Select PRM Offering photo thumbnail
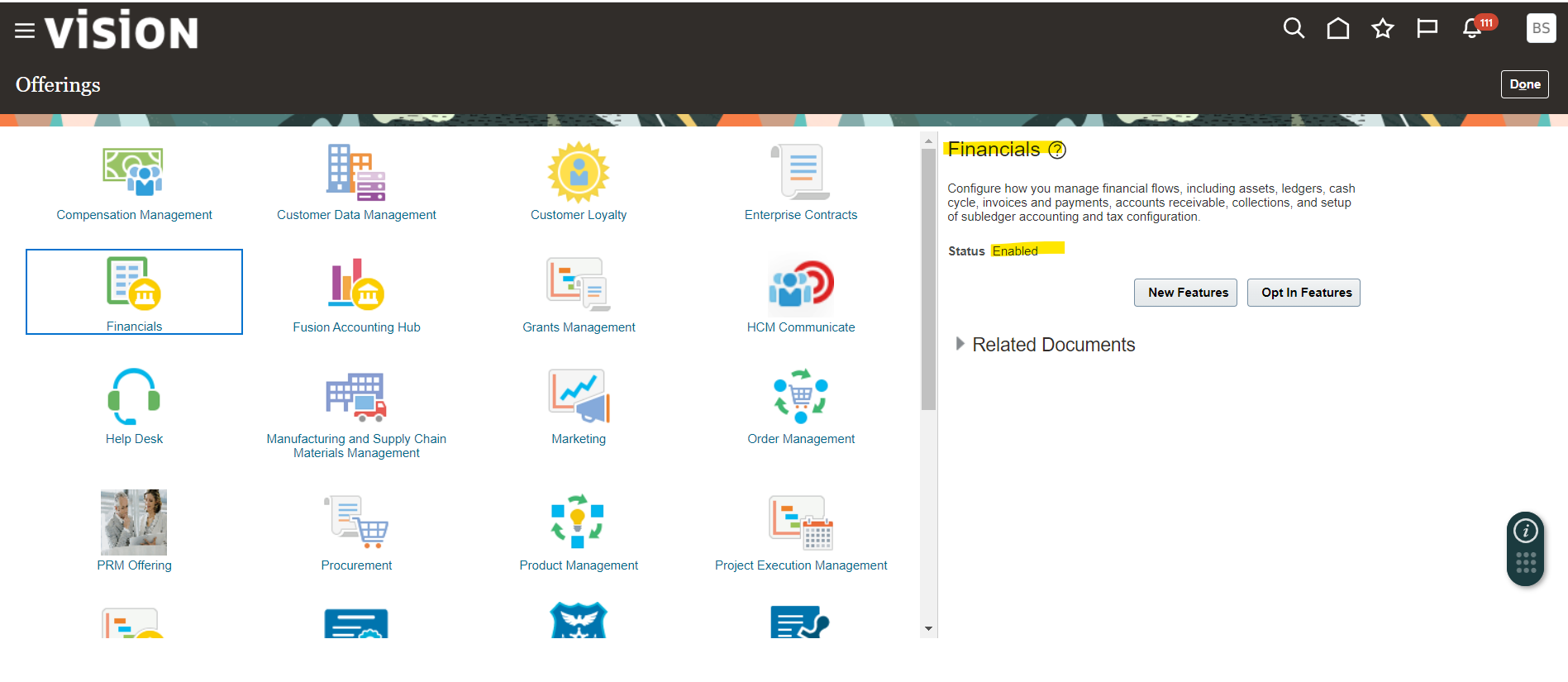Viewport: 1568px width, 682px height. (134, 522)
